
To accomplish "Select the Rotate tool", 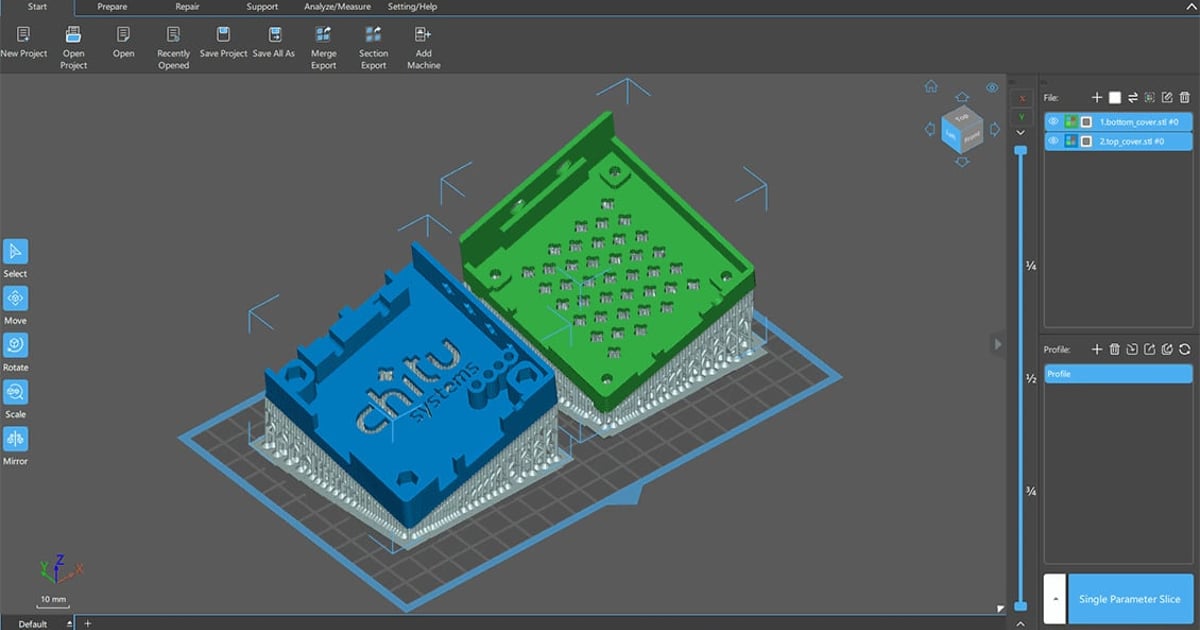I will (16, 345).
